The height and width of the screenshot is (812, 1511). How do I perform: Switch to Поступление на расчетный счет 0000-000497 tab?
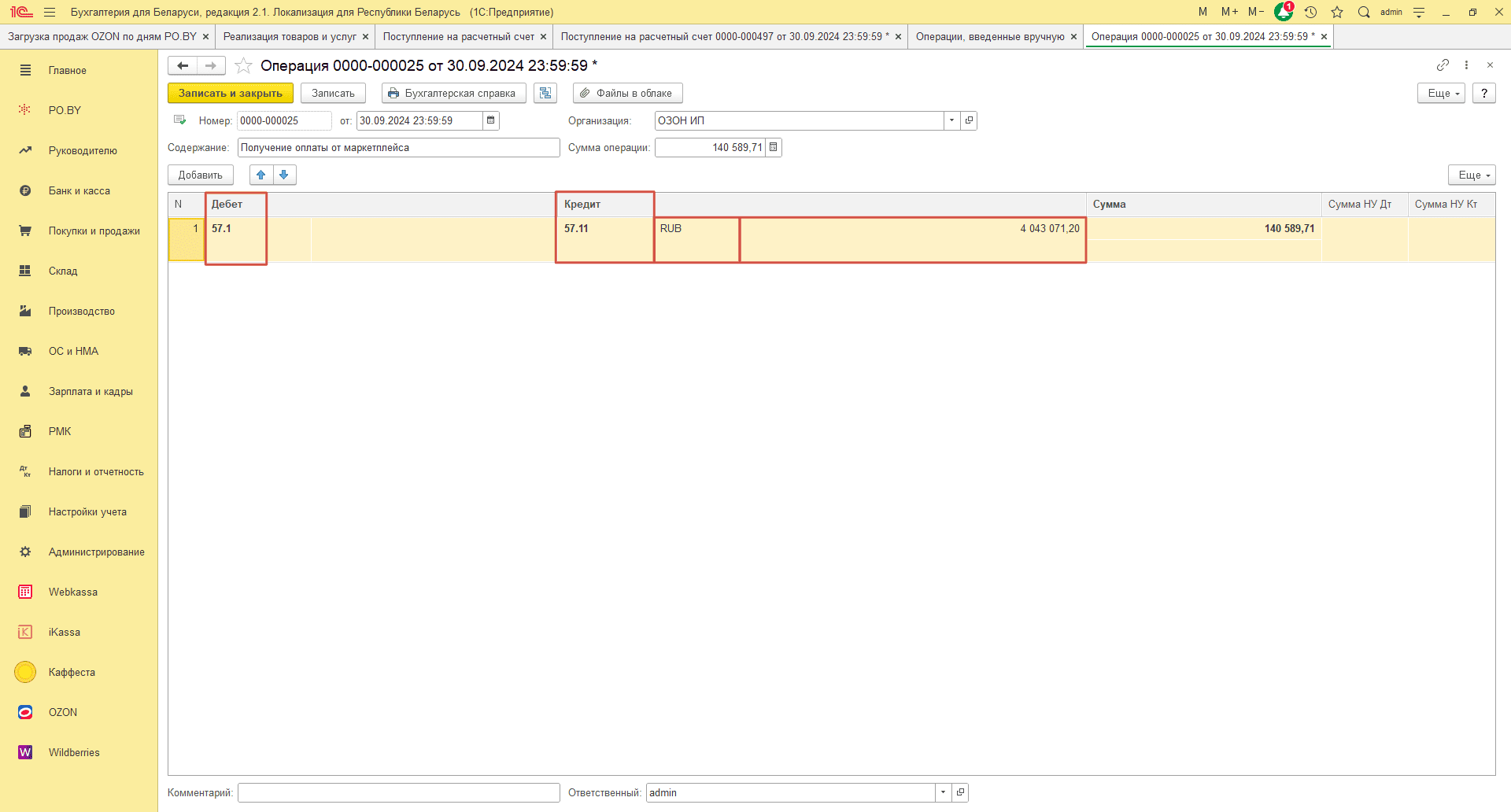(x=725, y=36)
